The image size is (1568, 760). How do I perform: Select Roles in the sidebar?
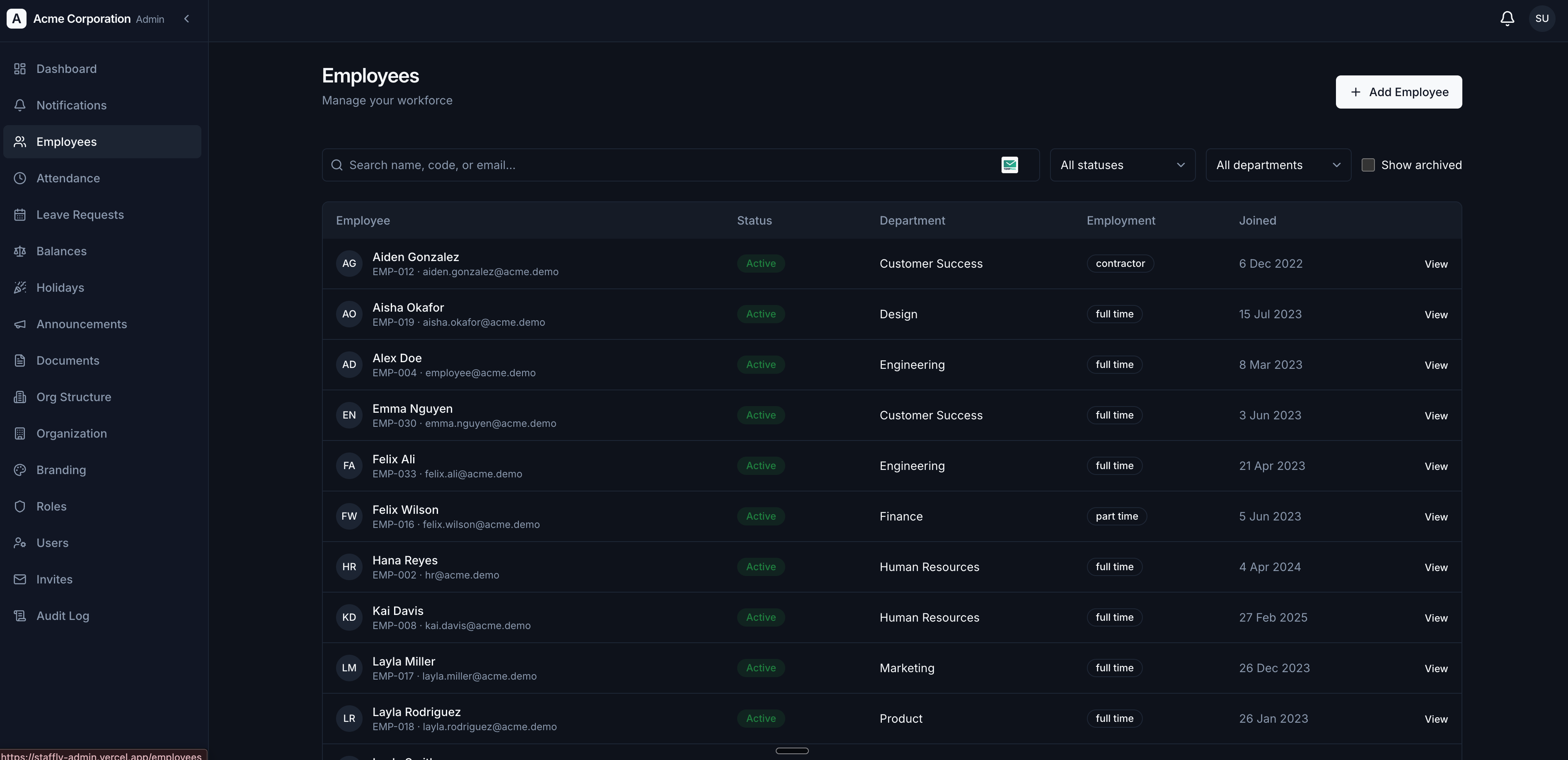point(102,507)
